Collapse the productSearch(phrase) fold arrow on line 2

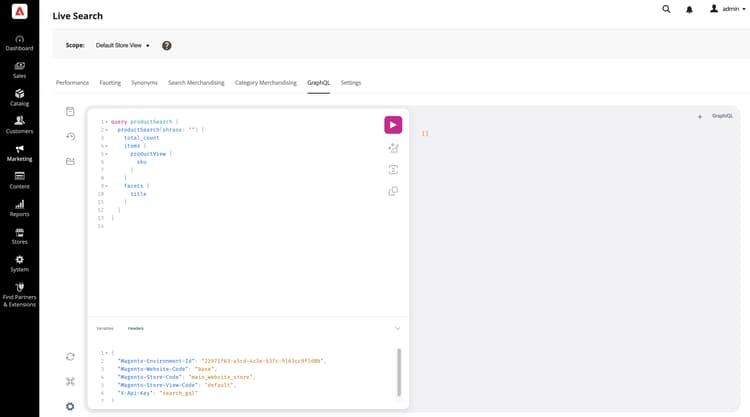pos(106,130)
